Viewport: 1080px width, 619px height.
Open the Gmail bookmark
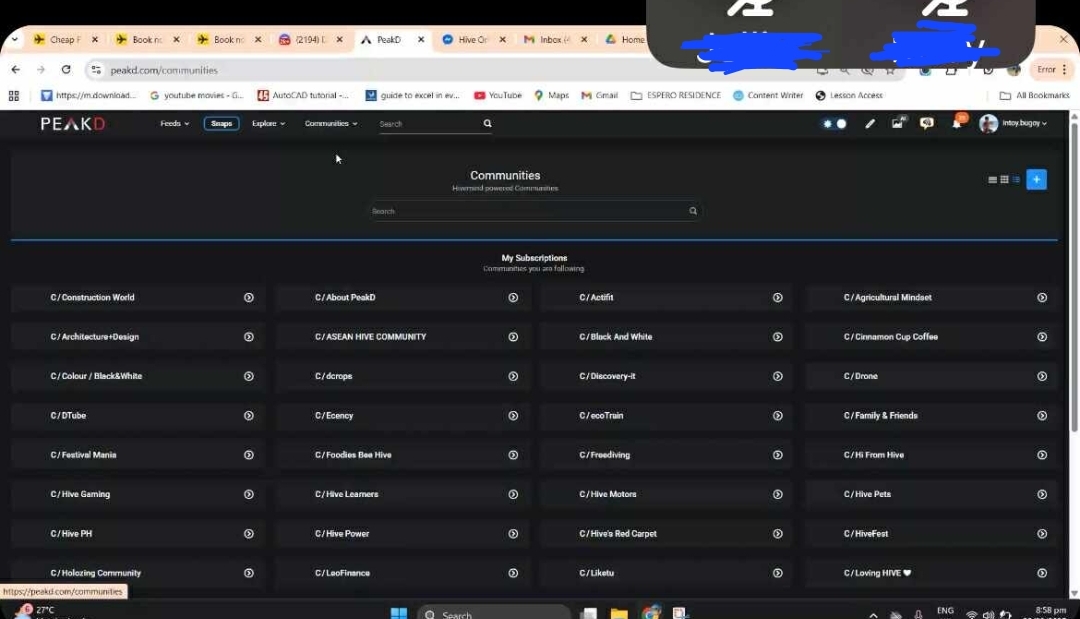coord(600,95)
